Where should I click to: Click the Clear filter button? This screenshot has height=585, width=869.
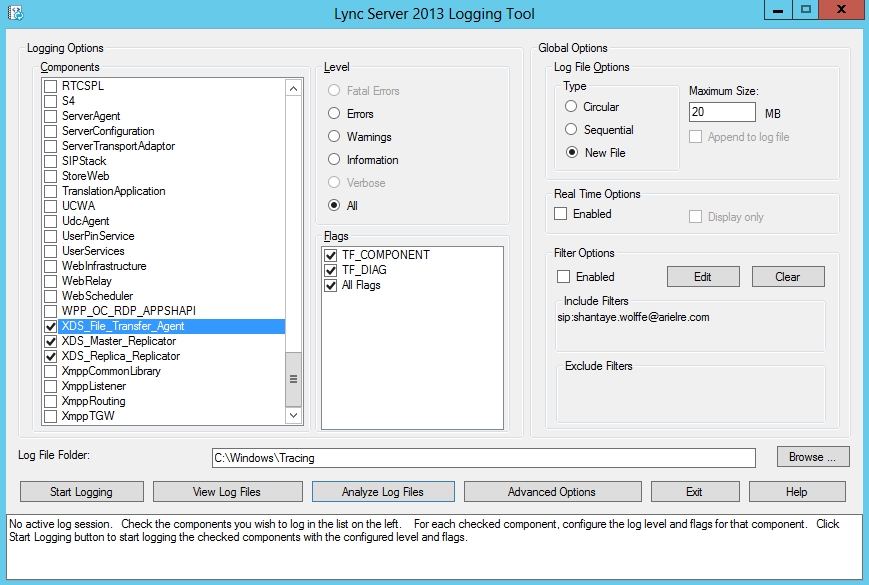pos(788,276)
